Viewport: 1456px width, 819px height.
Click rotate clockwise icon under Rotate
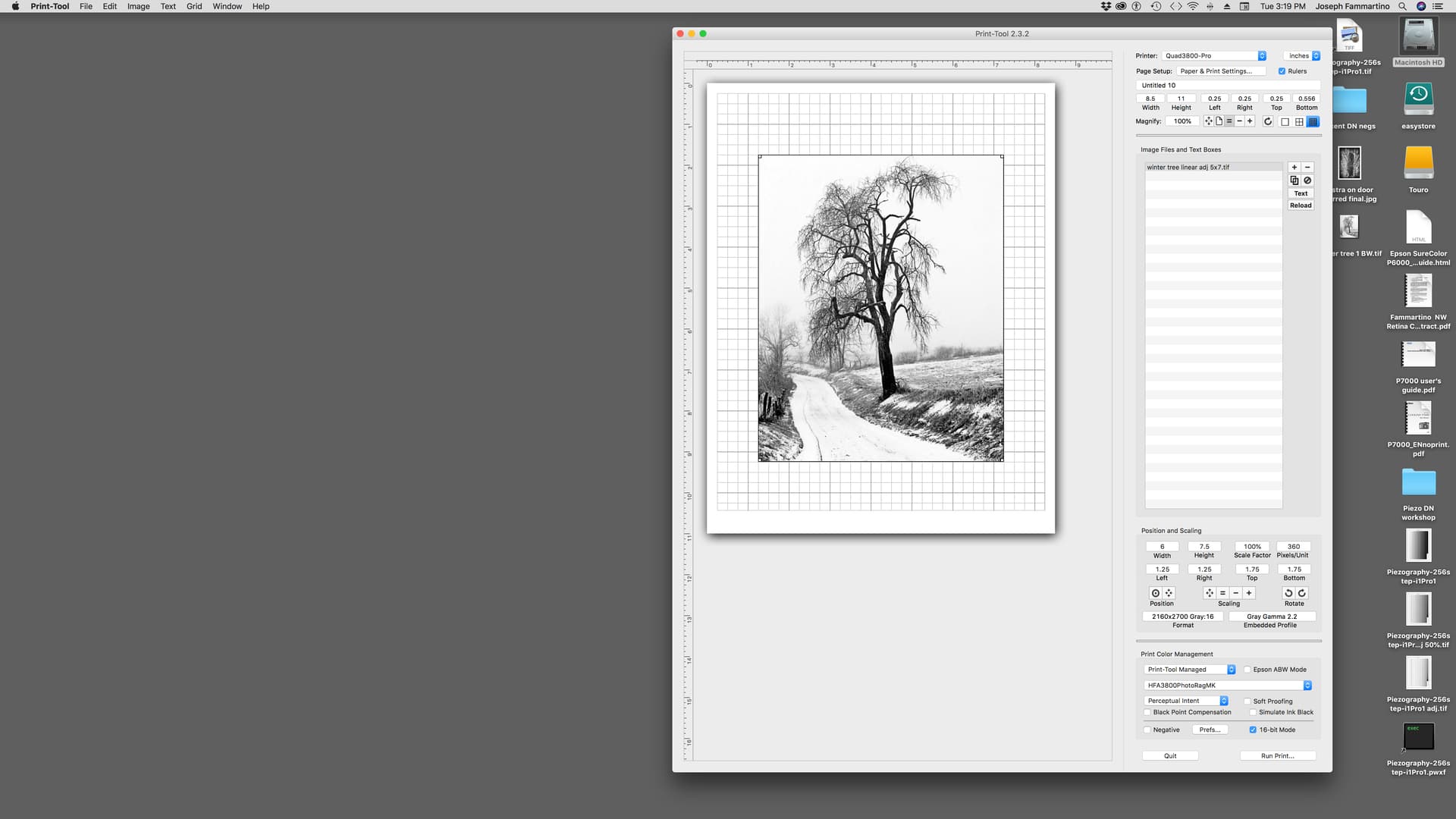click(1301, 593)
